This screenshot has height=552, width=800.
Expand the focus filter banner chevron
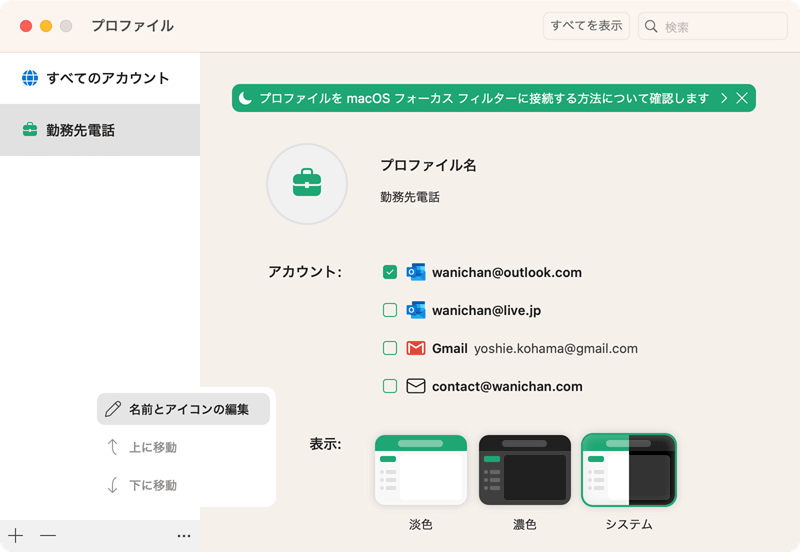723,98
